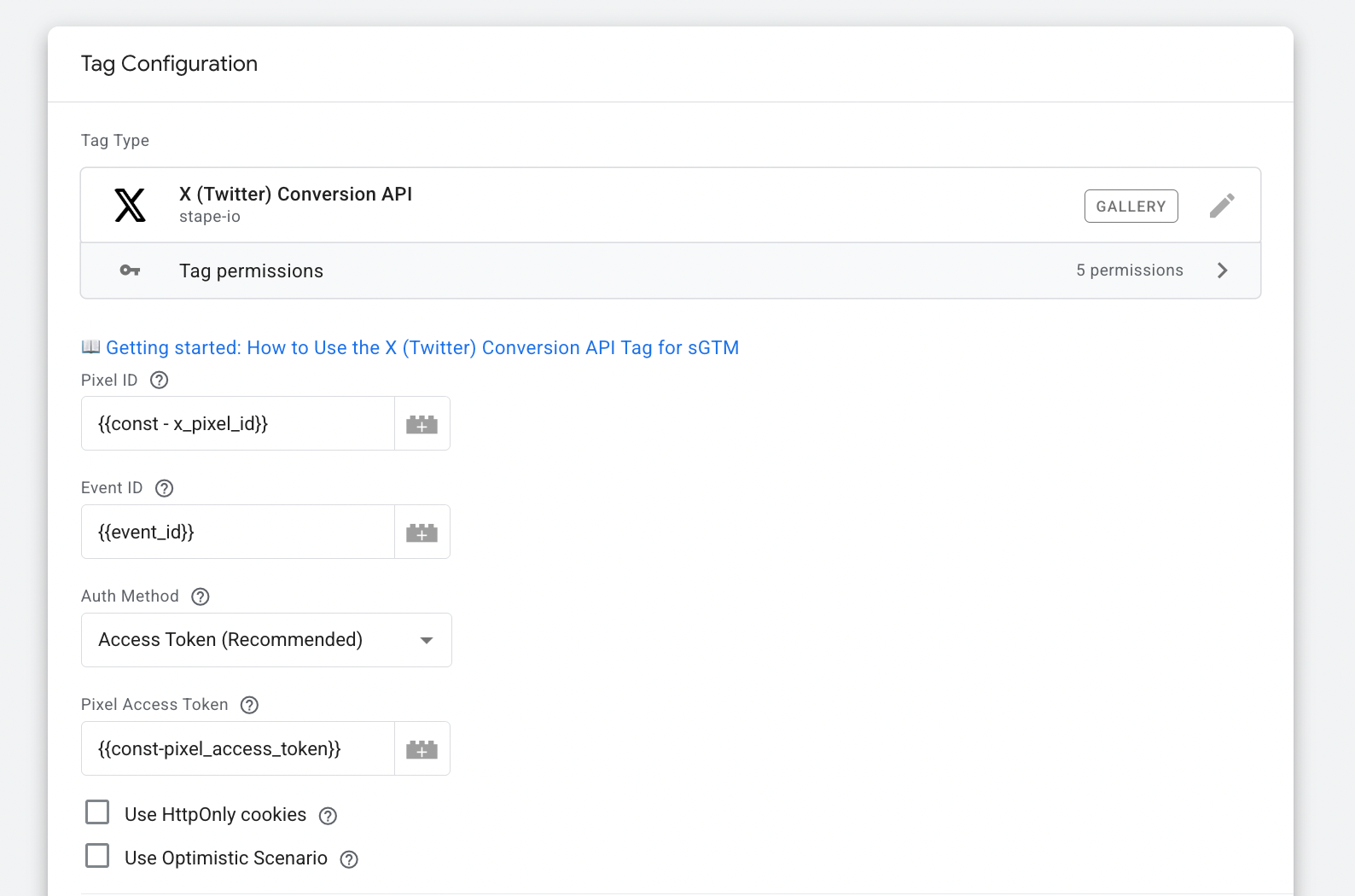The image size is (1355, 896).
Task: Open the Getting started guide link
Action: coord(422,347)
